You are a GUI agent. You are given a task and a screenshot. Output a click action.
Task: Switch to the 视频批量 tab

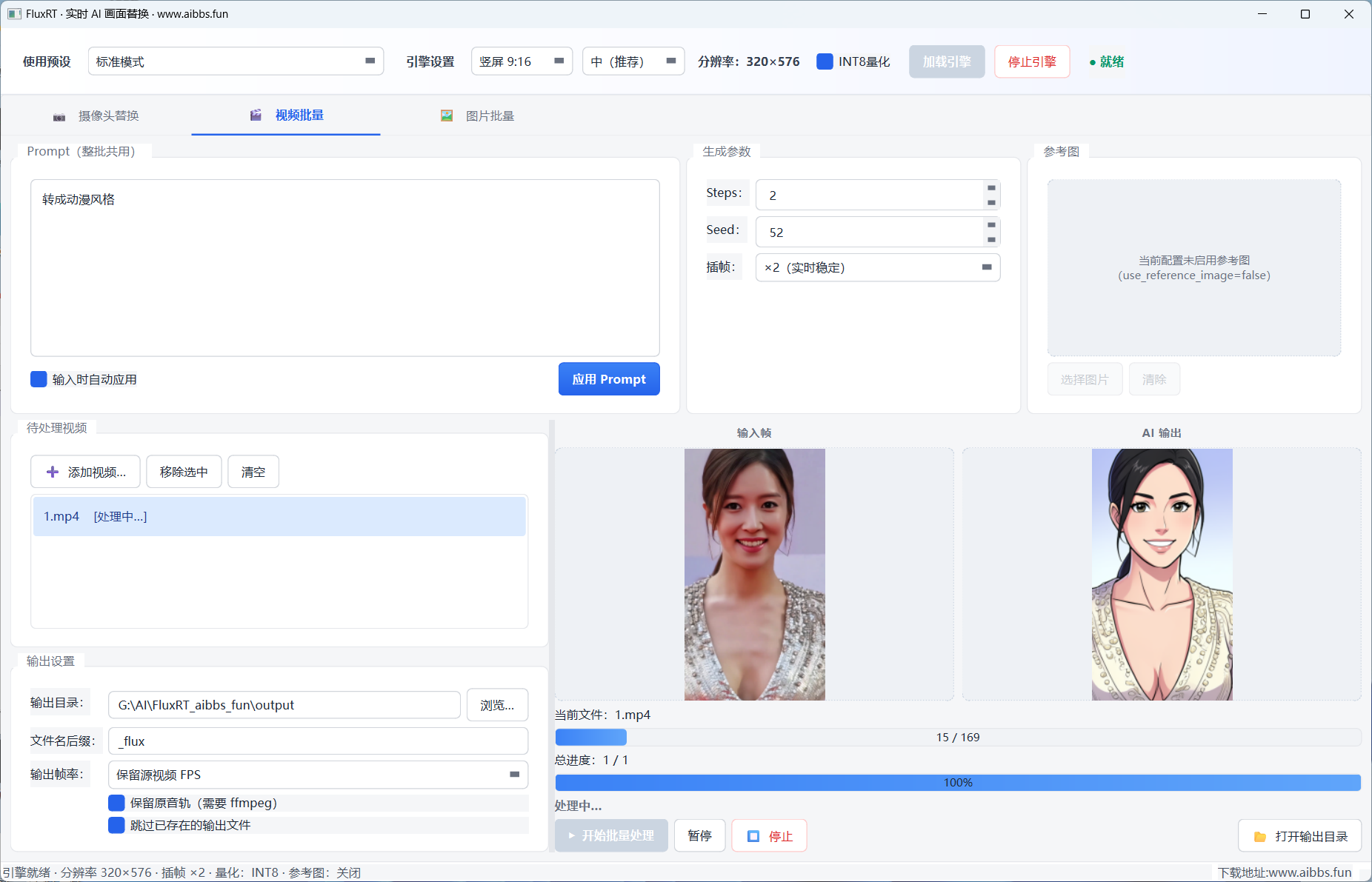click(286, 115)
